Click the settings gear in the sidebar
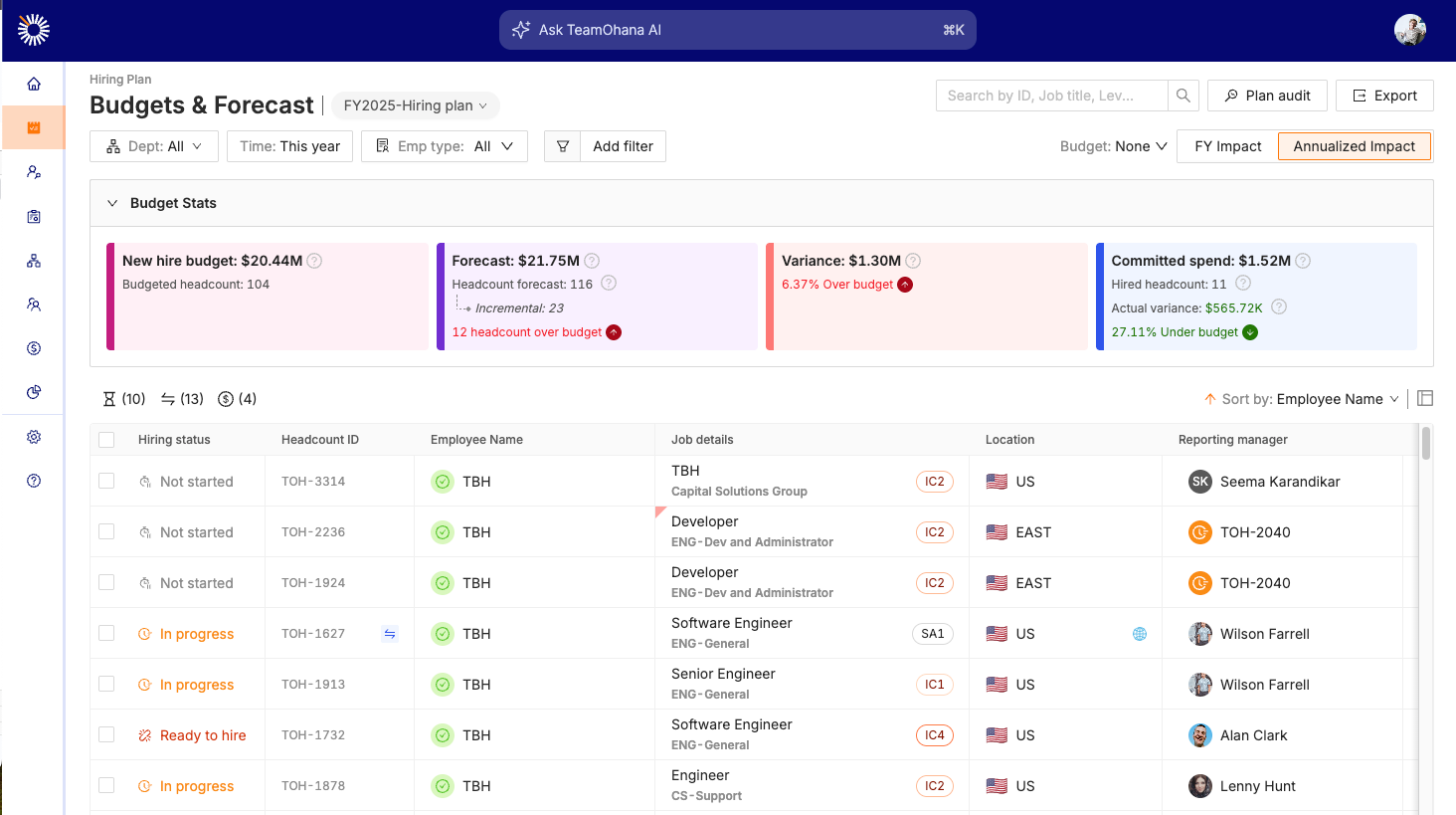This screenshot has height=815, width=1456. (x=33, y=436)
